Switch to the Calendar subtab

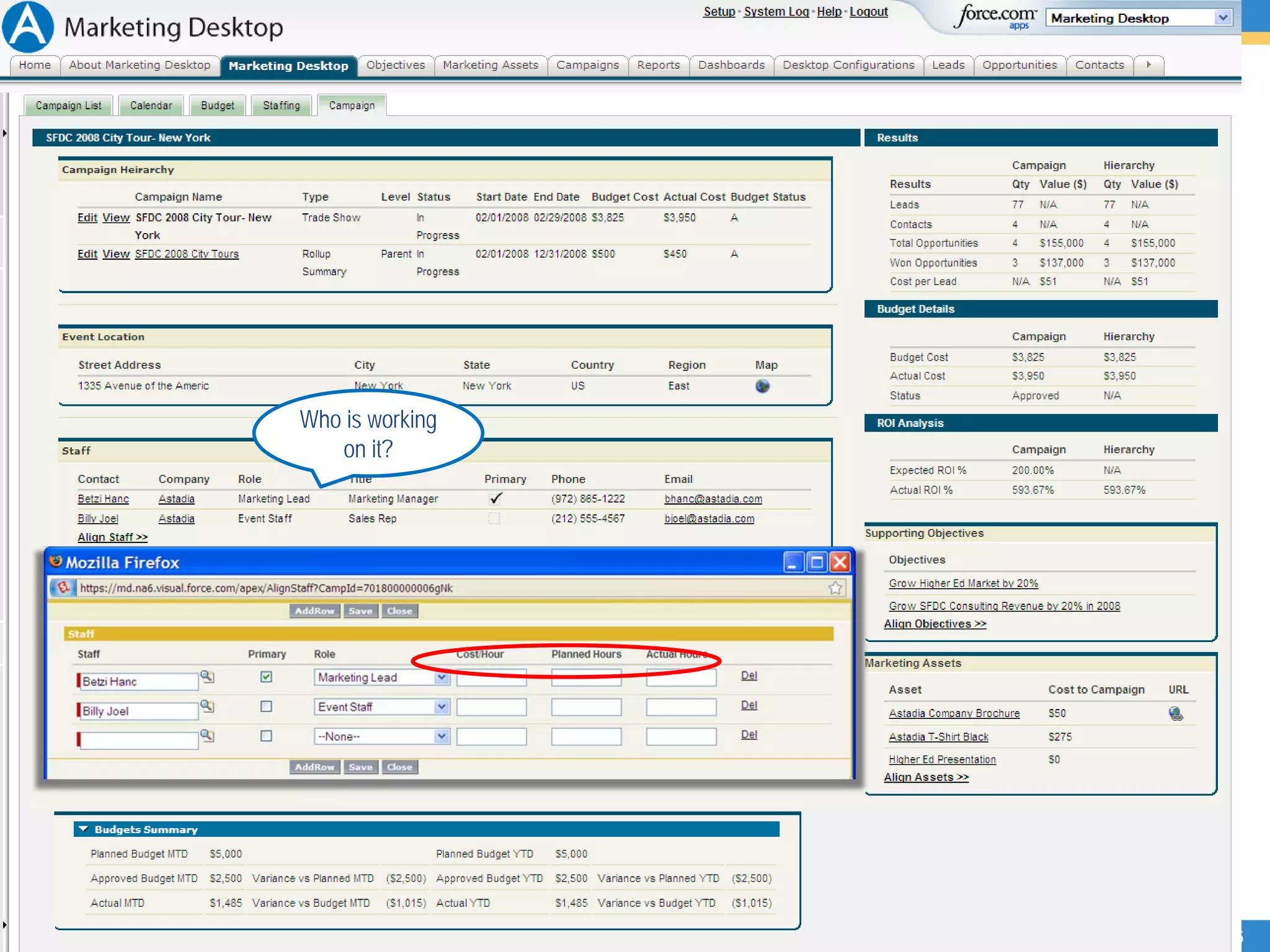point(151,105)
